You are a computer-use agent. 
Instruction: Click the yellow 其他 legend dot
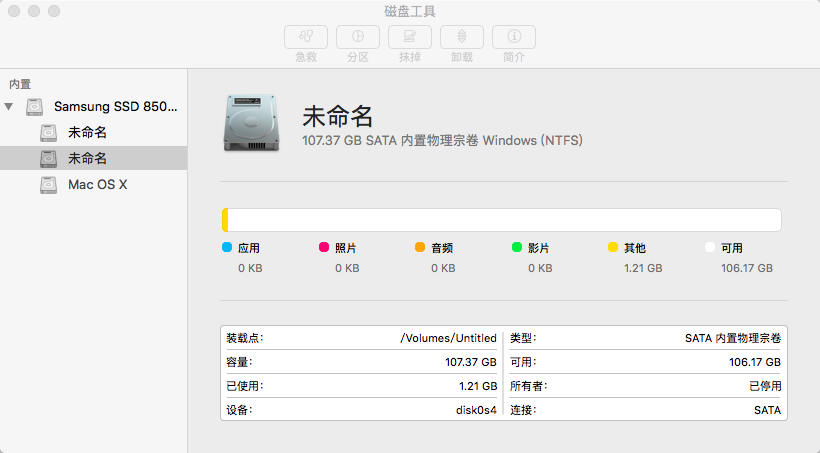click(x=613, y=247)
